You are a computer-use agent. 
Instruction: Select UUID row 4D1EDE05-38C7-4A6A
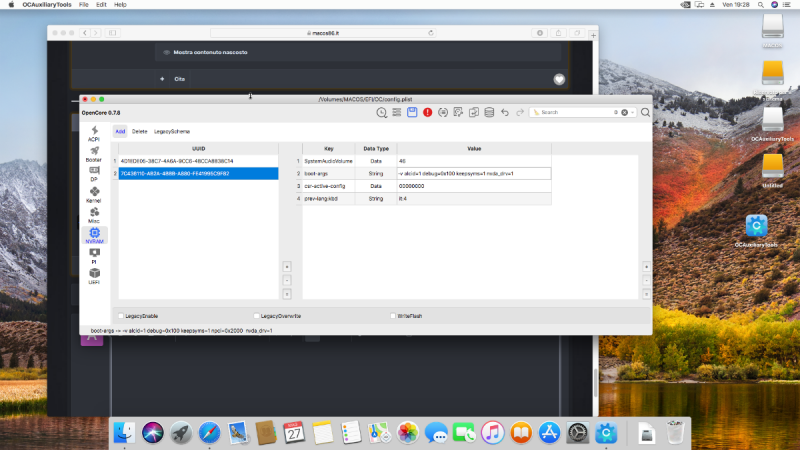point(198,161)
